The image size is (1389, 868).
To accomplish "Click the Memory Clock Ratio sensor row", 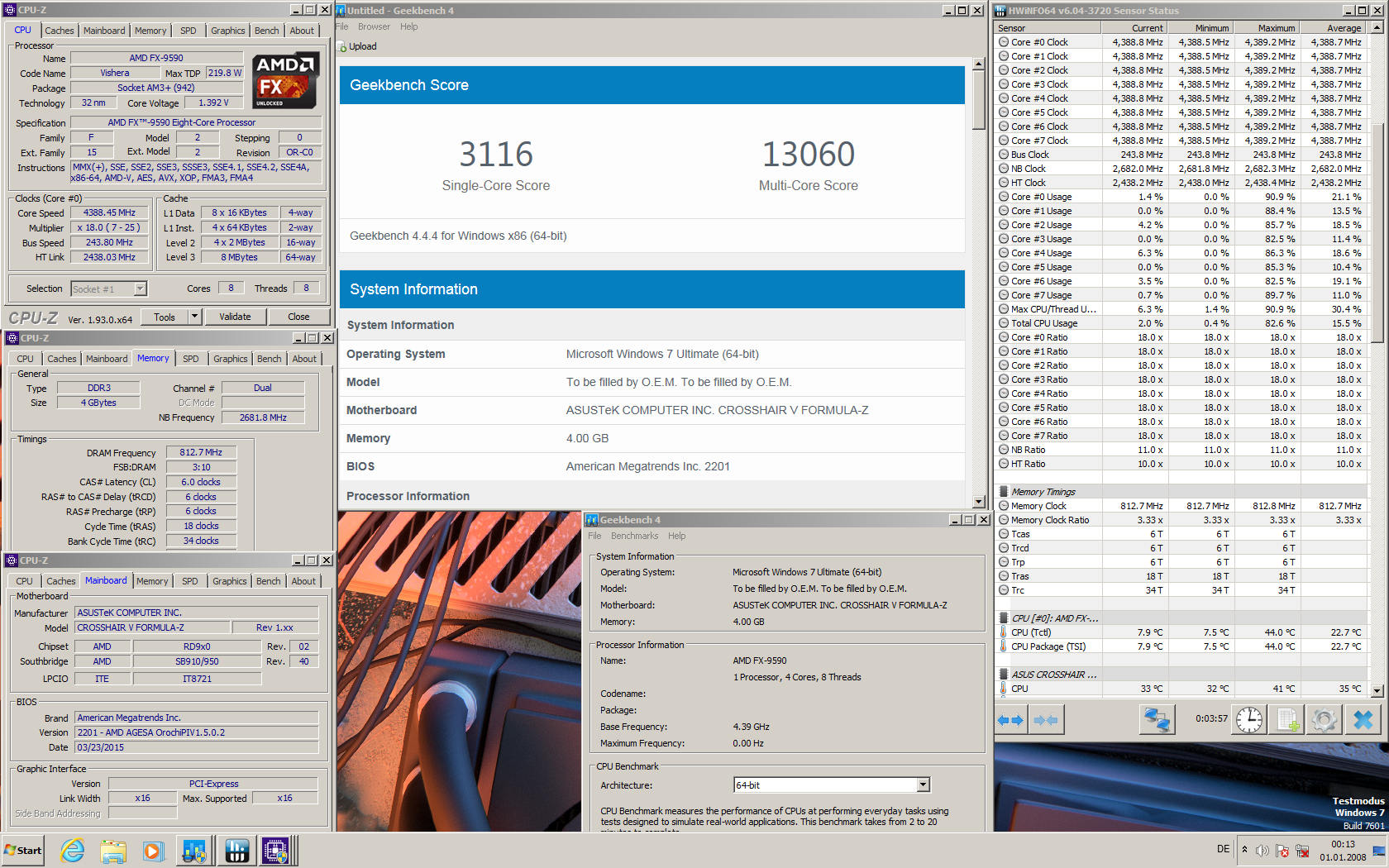I will tap(1181, 520).
